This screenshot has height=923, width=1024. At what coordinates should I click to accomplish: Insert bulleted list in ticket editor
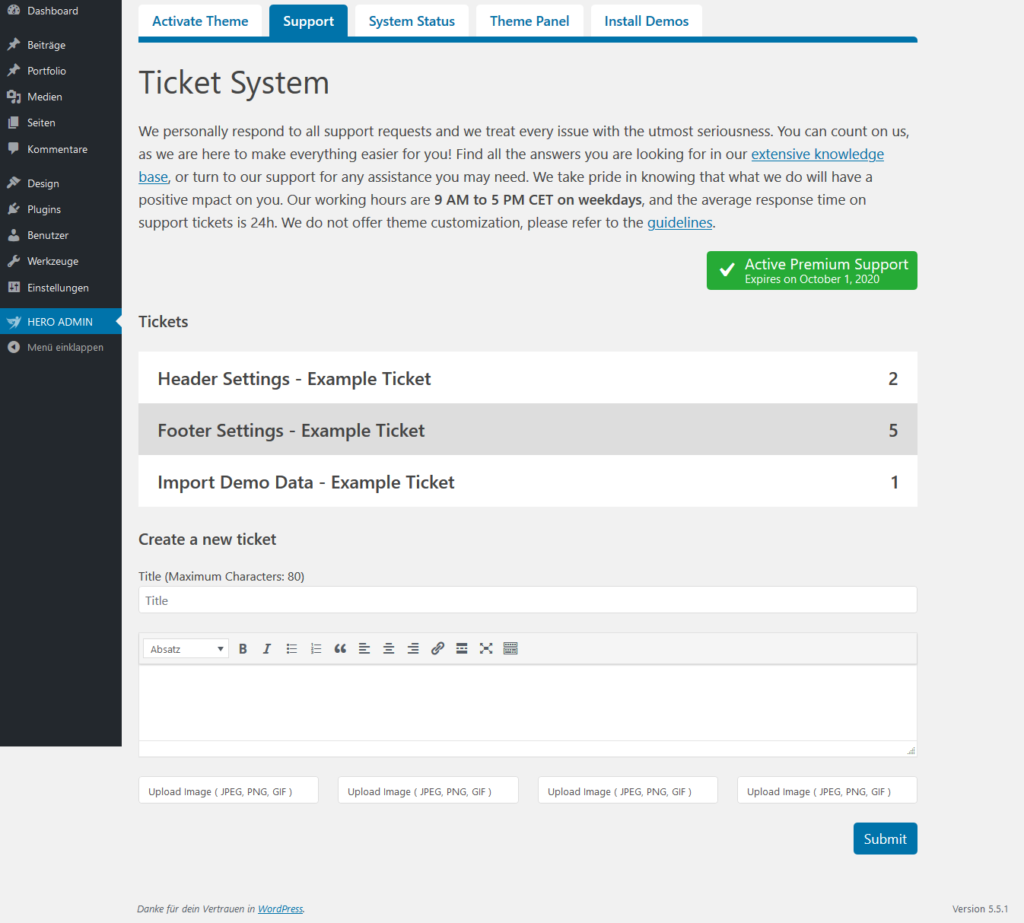pyautogui.click(x=291, y=649)
